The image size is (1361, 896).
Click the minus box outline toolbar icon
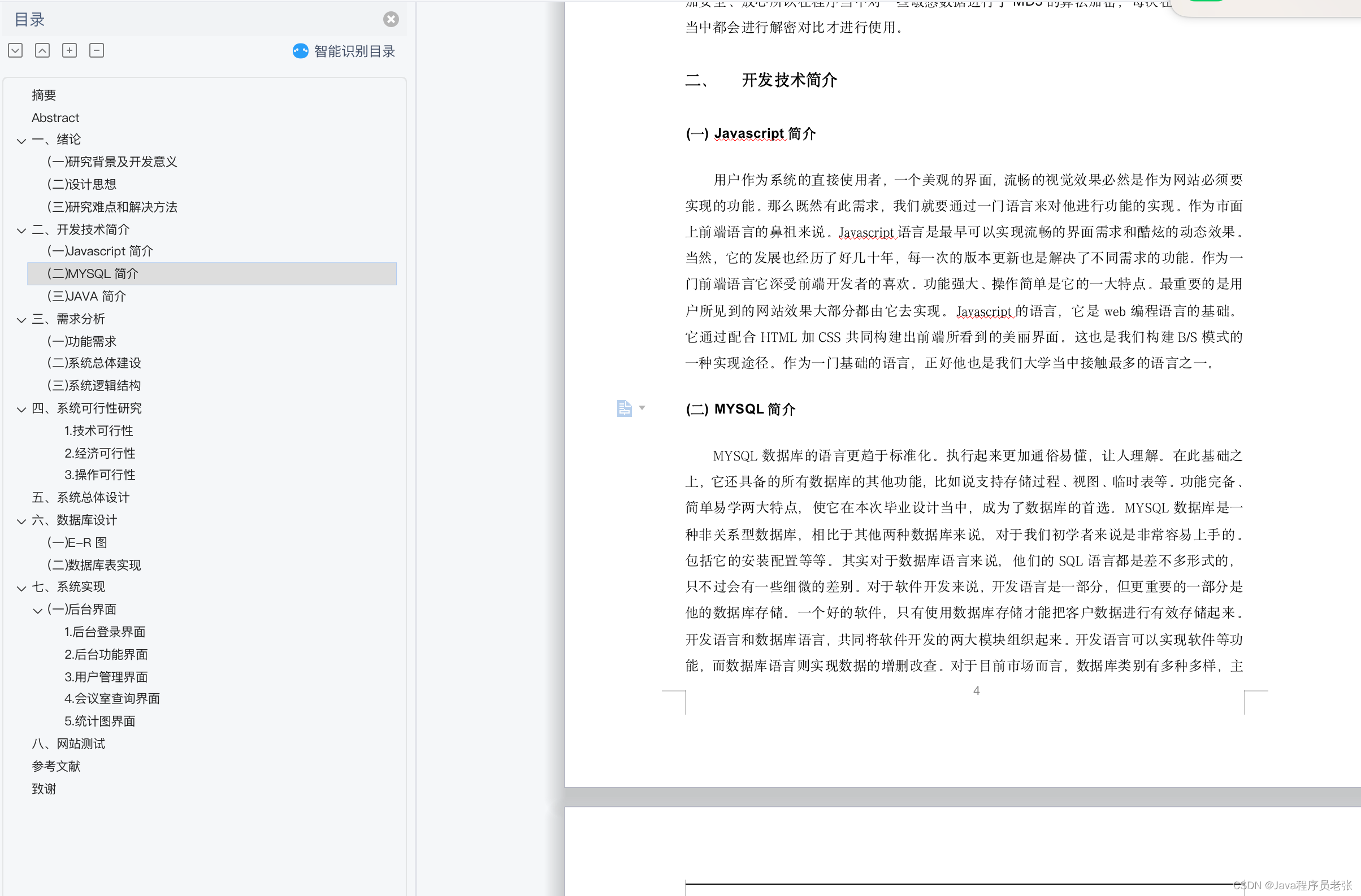[x=97, y=50]
